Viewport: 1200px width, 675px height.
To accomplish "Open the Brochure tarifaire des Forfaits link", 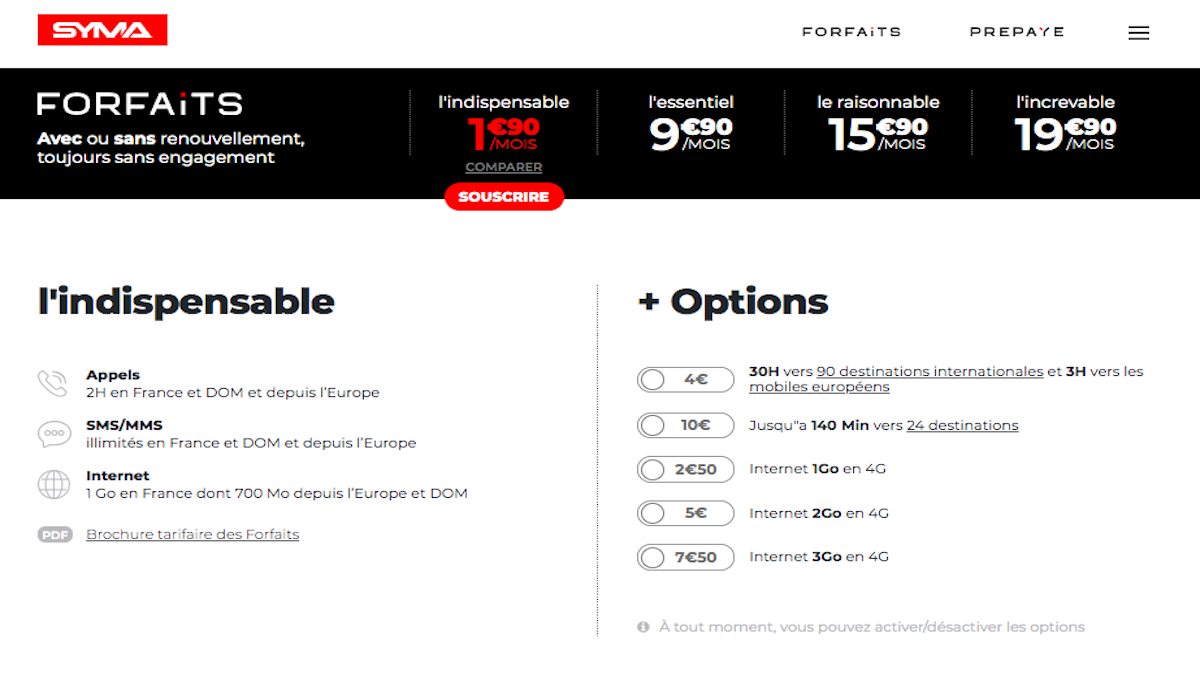I will click(193, 535).
